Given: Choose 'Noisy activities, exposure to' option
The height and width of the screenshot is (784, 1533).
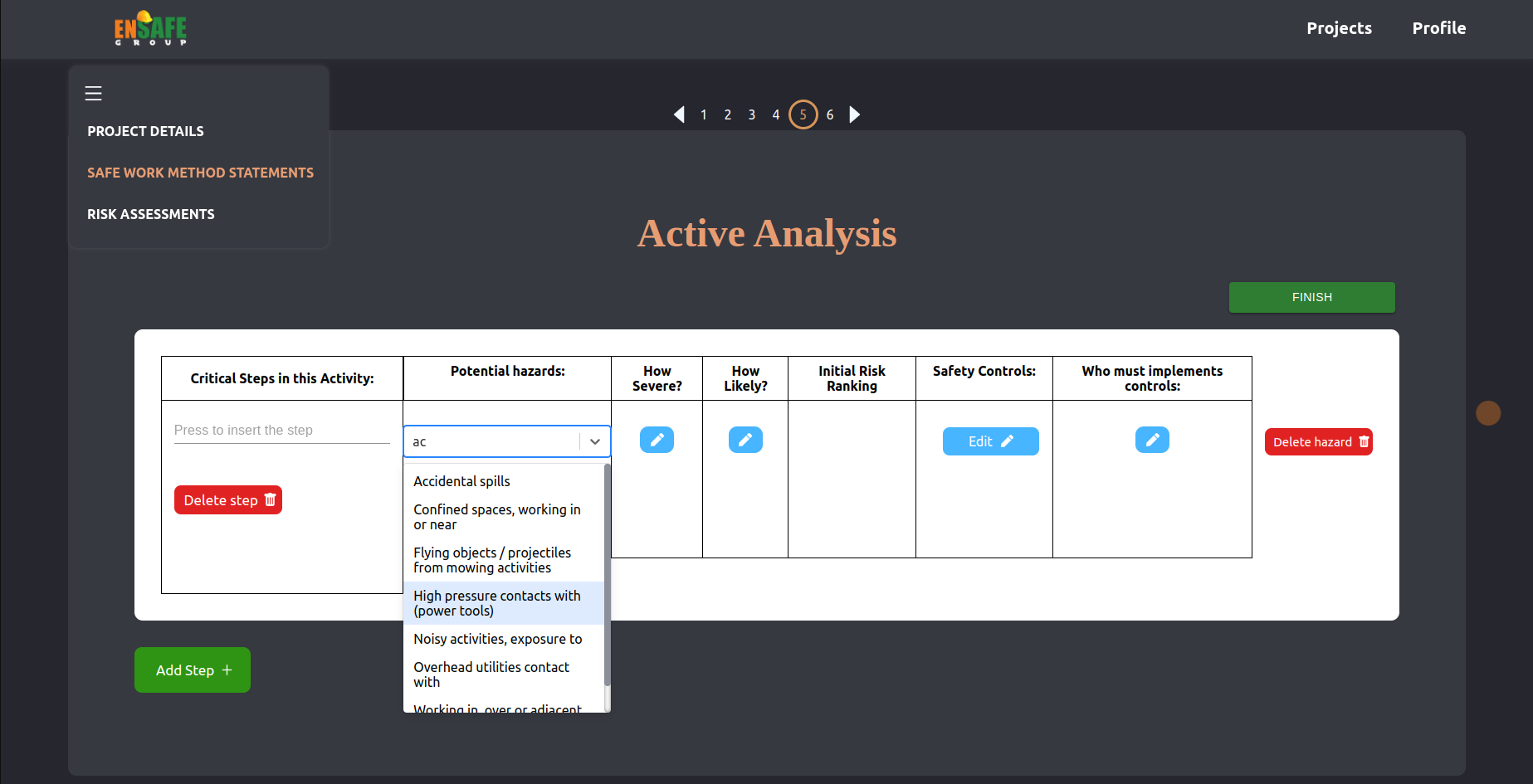Looking at the screenshot, I should (497, 639).
